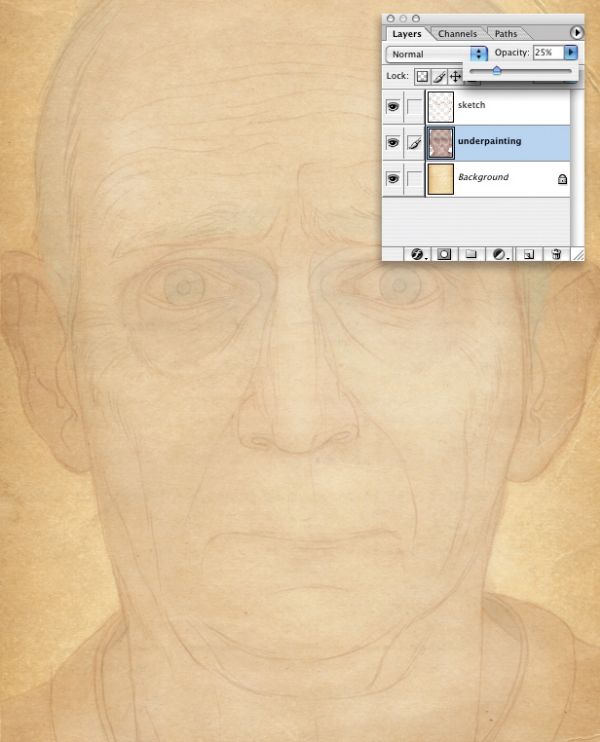This screenshot has width=600, height=742.
Task: Add a layer style via fx icon
Action: pyautogui.click(x=417, y=255)
